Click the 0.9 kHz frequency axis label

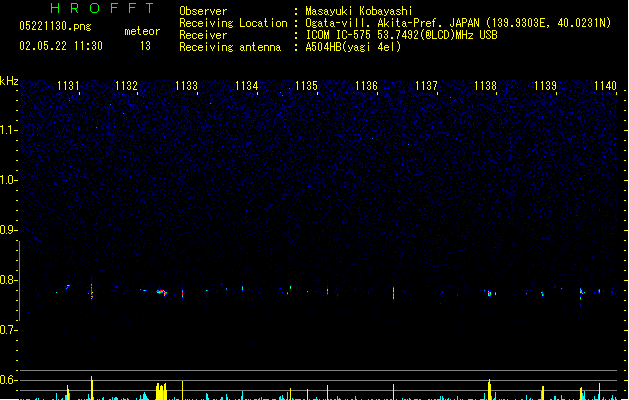point(8,230)
